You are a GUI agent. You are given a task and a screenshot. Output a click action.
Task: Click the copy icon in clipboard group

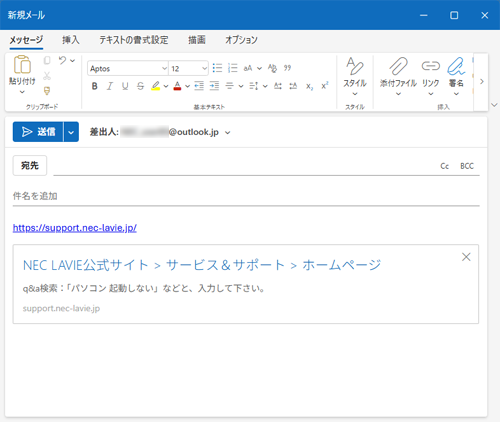point(47,60)
